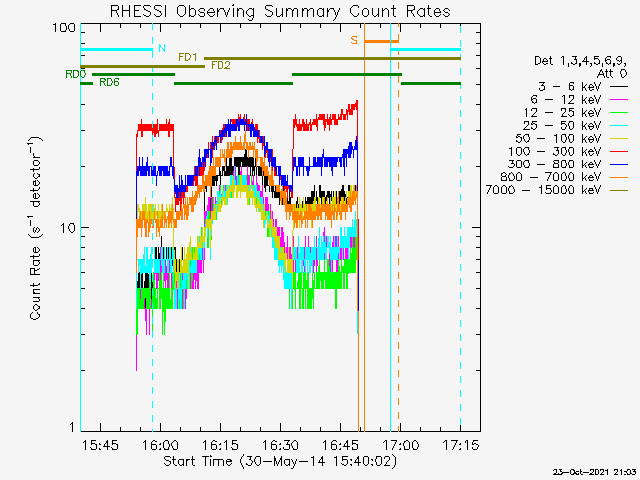
Task: Click the 17:15 time axis tick label
Action: pyautogui.click(x=460, y=444)
